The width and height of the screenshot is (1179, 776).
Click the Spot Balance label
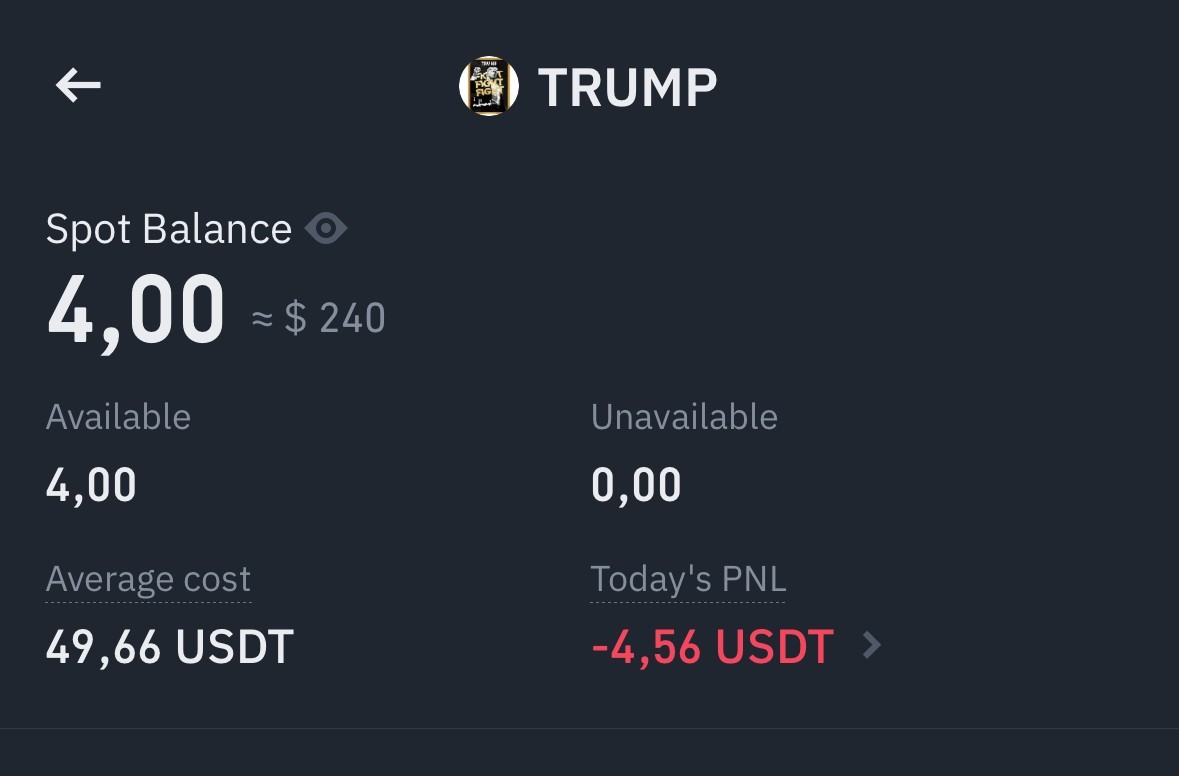[168, 229]
